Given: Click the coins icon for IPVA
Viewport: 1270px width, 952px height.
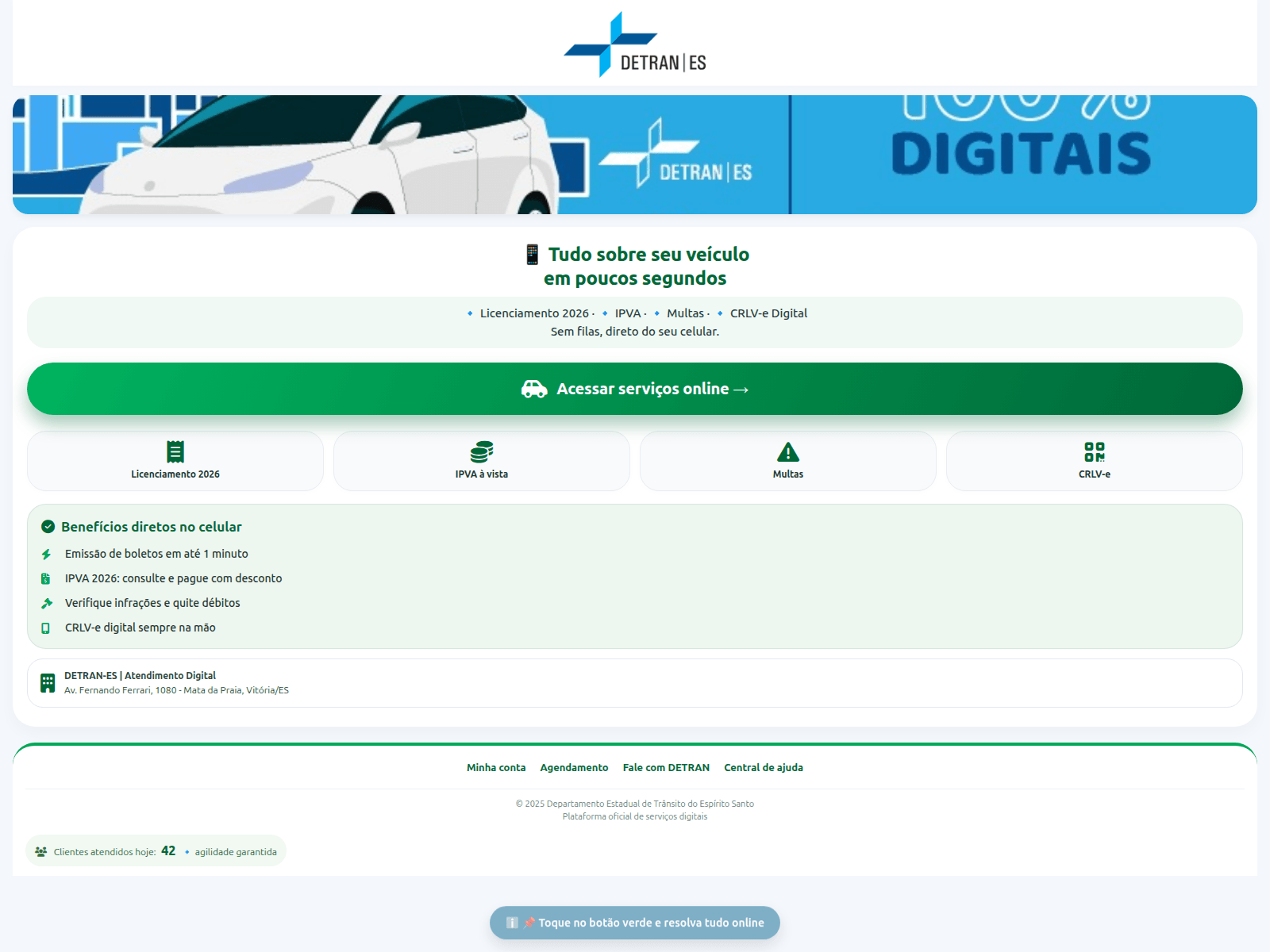Looking at the screenshot, I should coord(482,451).
